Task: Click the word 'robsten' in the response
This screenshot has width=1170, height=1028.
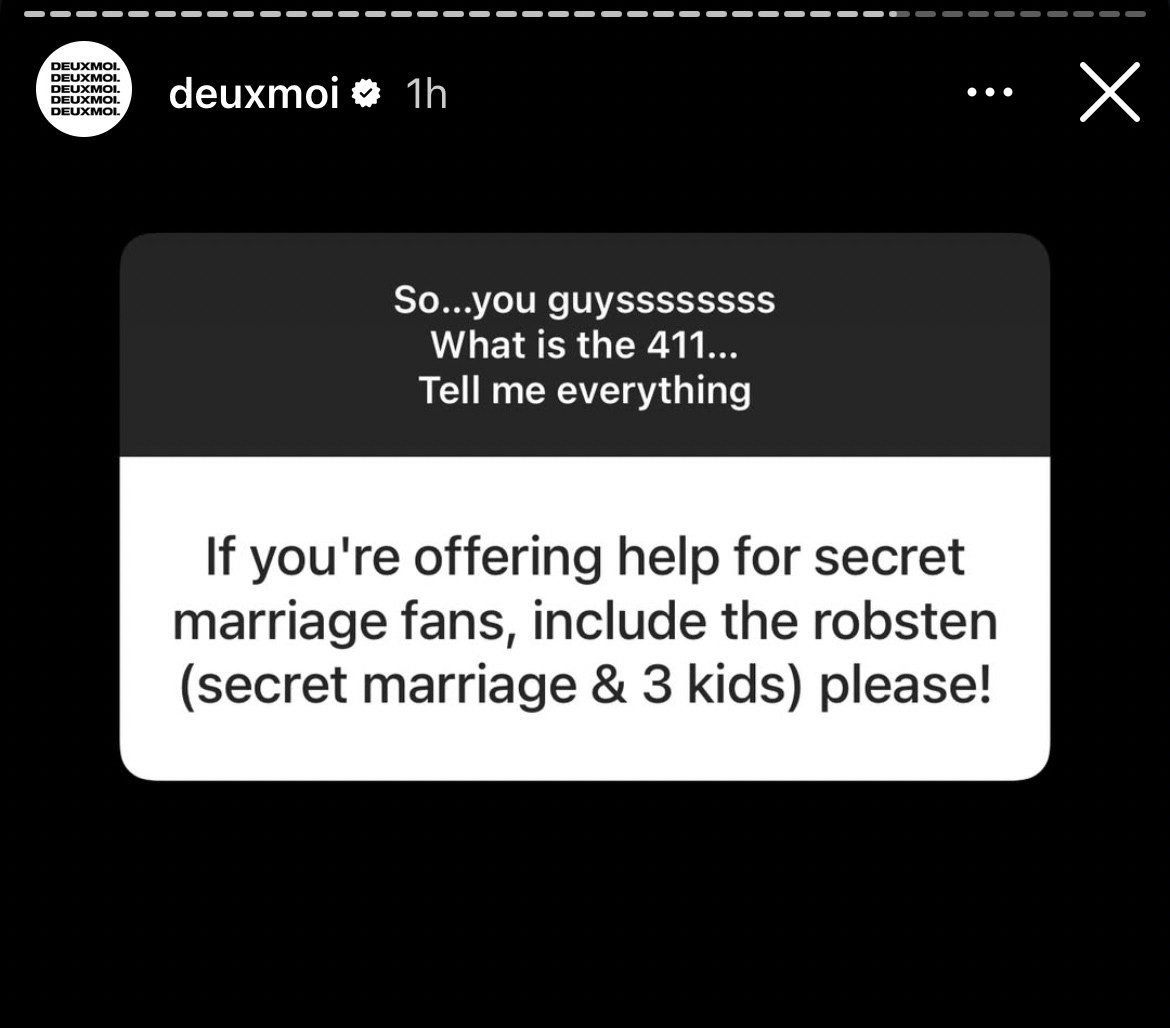Action: [x=904, y=621]
